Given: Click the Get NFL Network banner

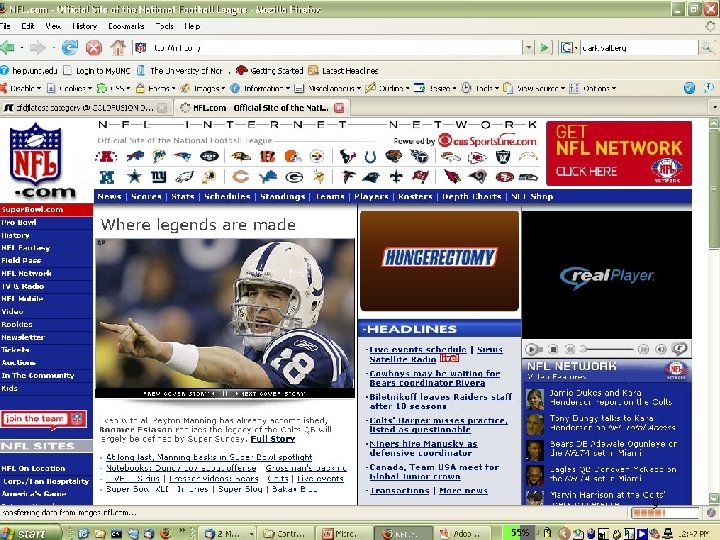Looking at the screenshot, I should click(x=619, y=153).
